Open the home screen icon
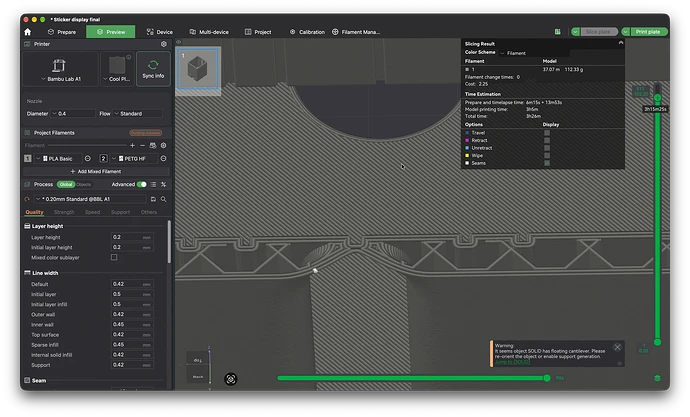Screen dimensions: 690x417 click(28, 32)
